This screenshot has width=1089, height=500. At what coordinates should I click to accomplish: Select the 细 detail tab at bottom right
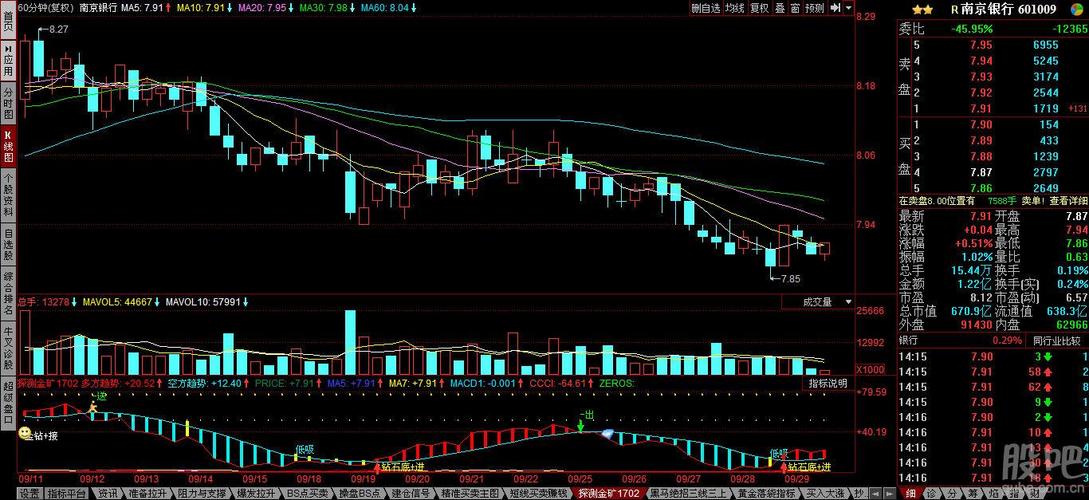point(910,493)
